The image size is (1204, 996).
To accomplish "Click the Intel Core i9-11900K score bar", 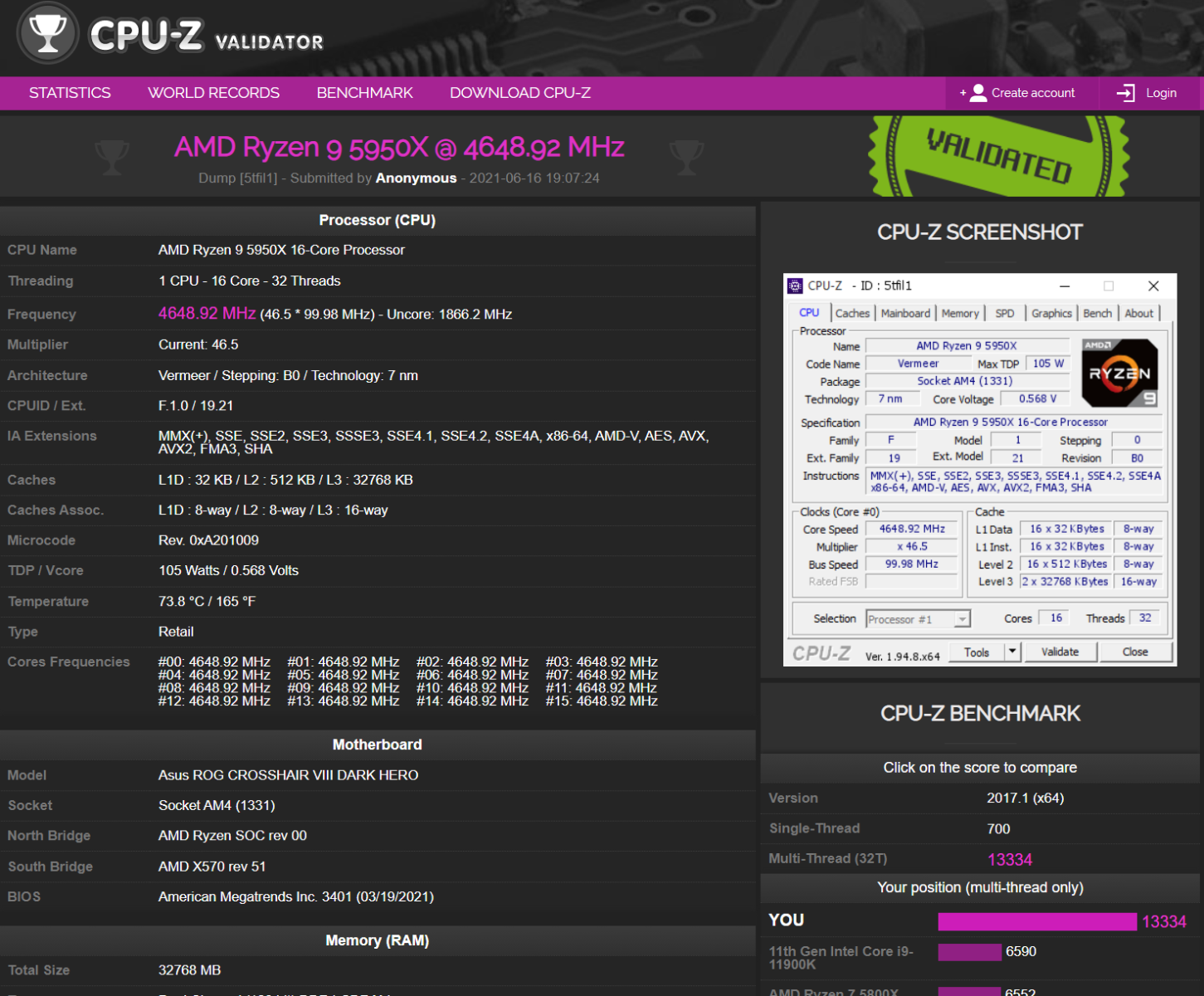I will pos(970,952).
